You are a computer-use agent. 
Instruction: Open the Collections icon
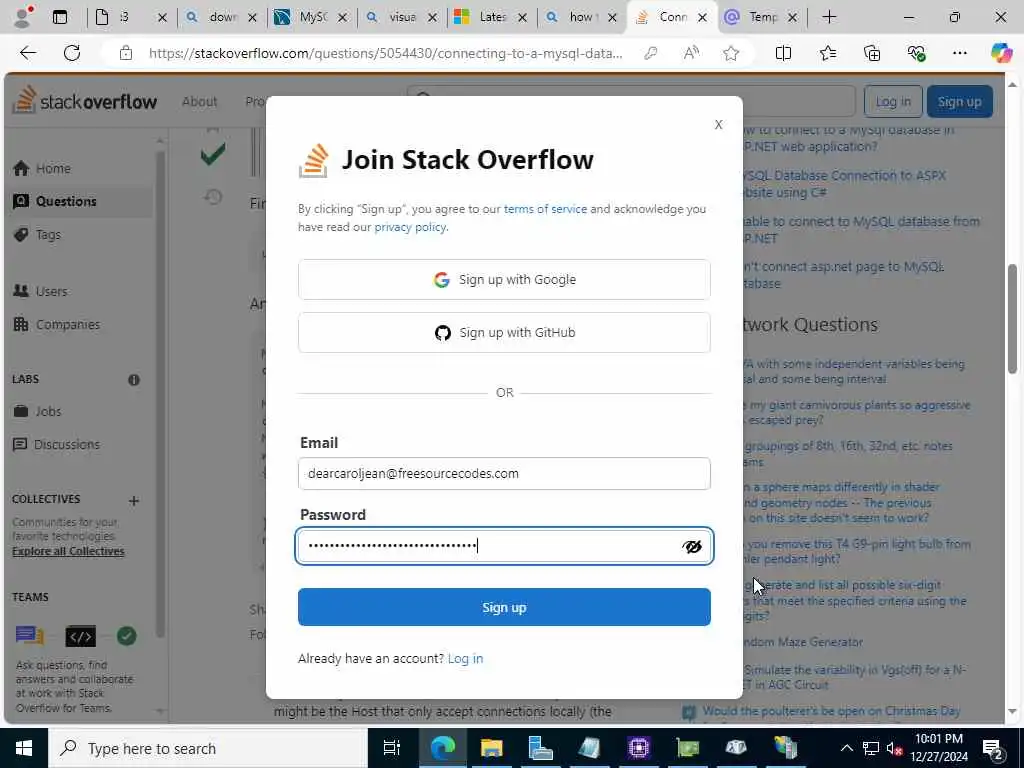pos(872,53)
